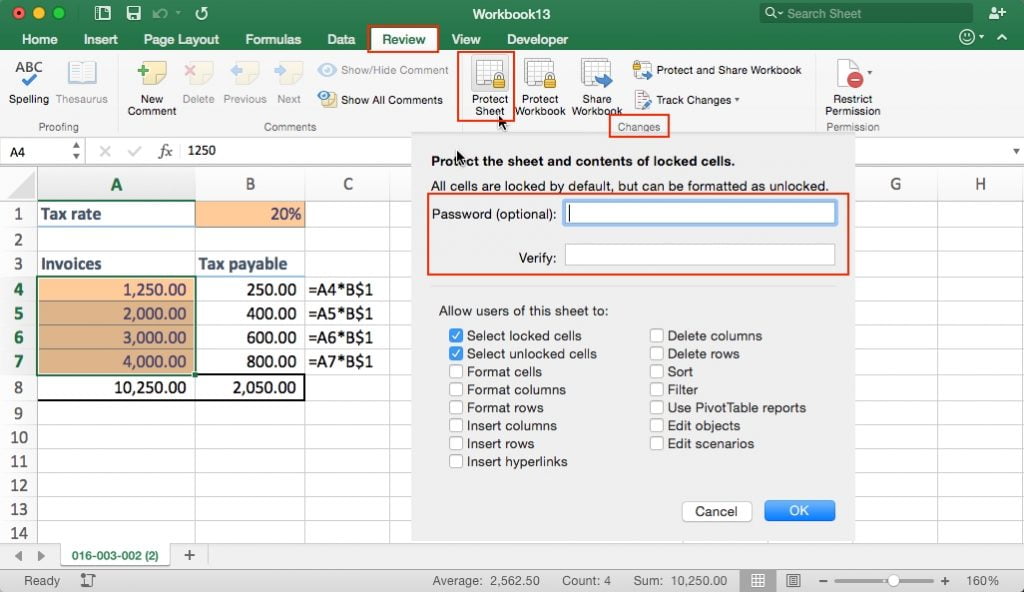1024x592 pixels.
Task: Check the Filter option
Action: click(x=656, y=389)
